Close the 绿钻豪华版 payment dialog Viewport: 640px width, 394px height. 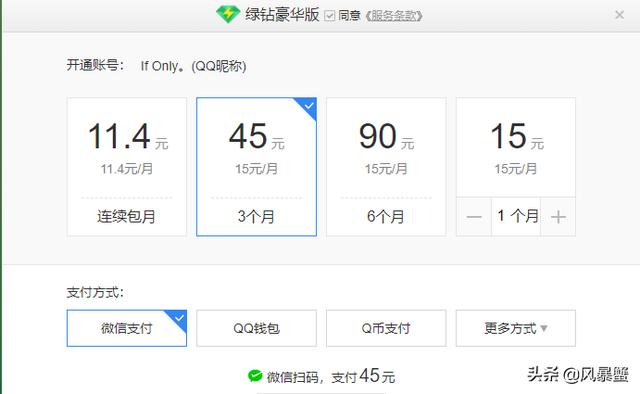point(619,15)
